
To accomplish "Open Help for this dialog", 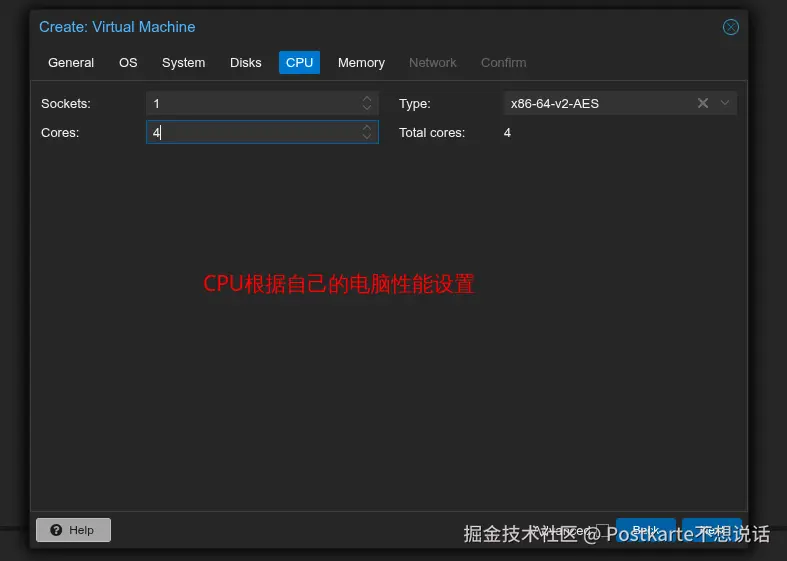I will click(x=73, y=530).
